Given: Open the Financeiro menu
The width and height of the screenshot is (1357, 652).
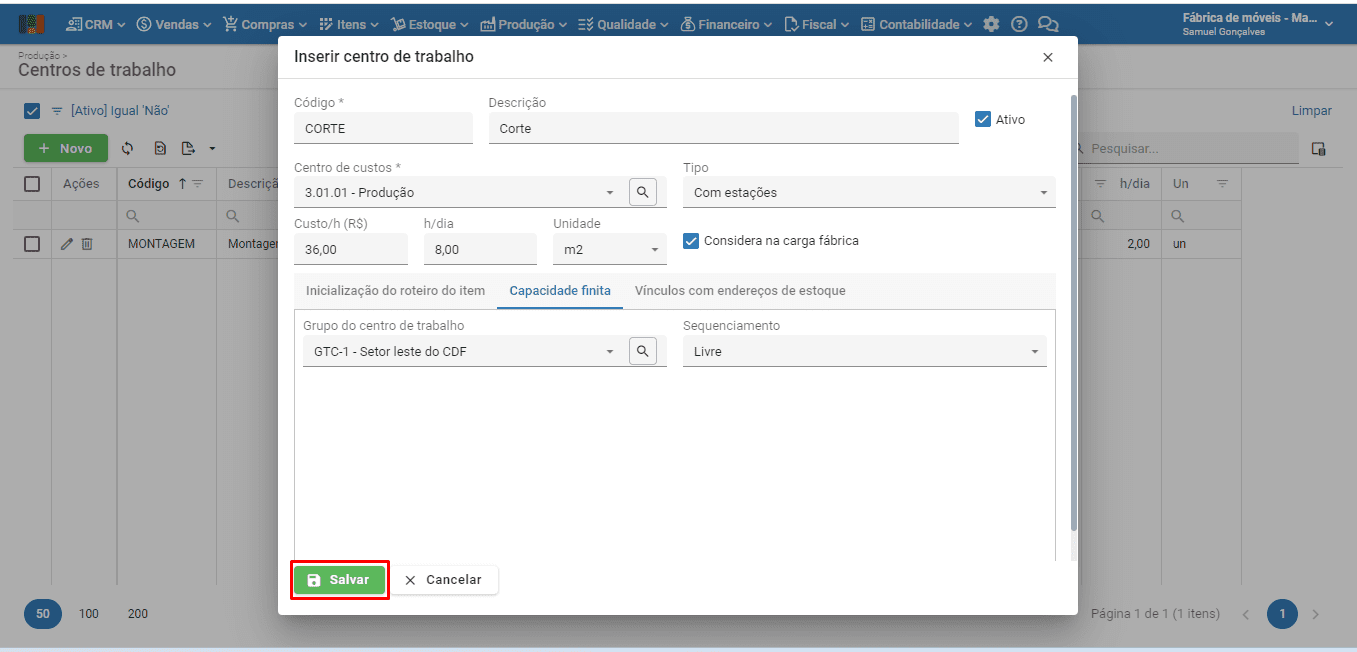Looking at the screenshot, I should (x=725, y=24).
